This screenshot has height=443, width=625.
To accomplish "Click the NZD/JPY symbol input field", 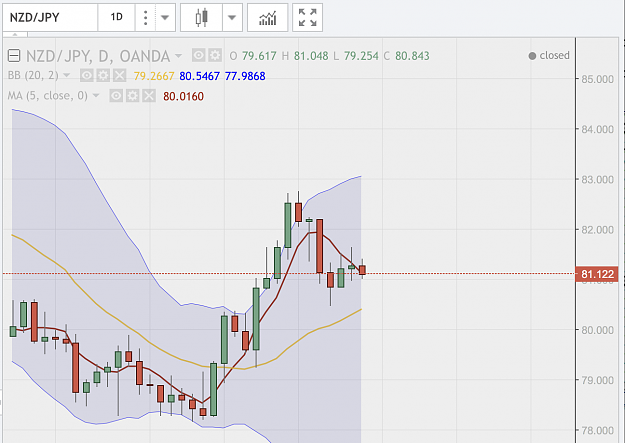I will click(x=50, y=18).
